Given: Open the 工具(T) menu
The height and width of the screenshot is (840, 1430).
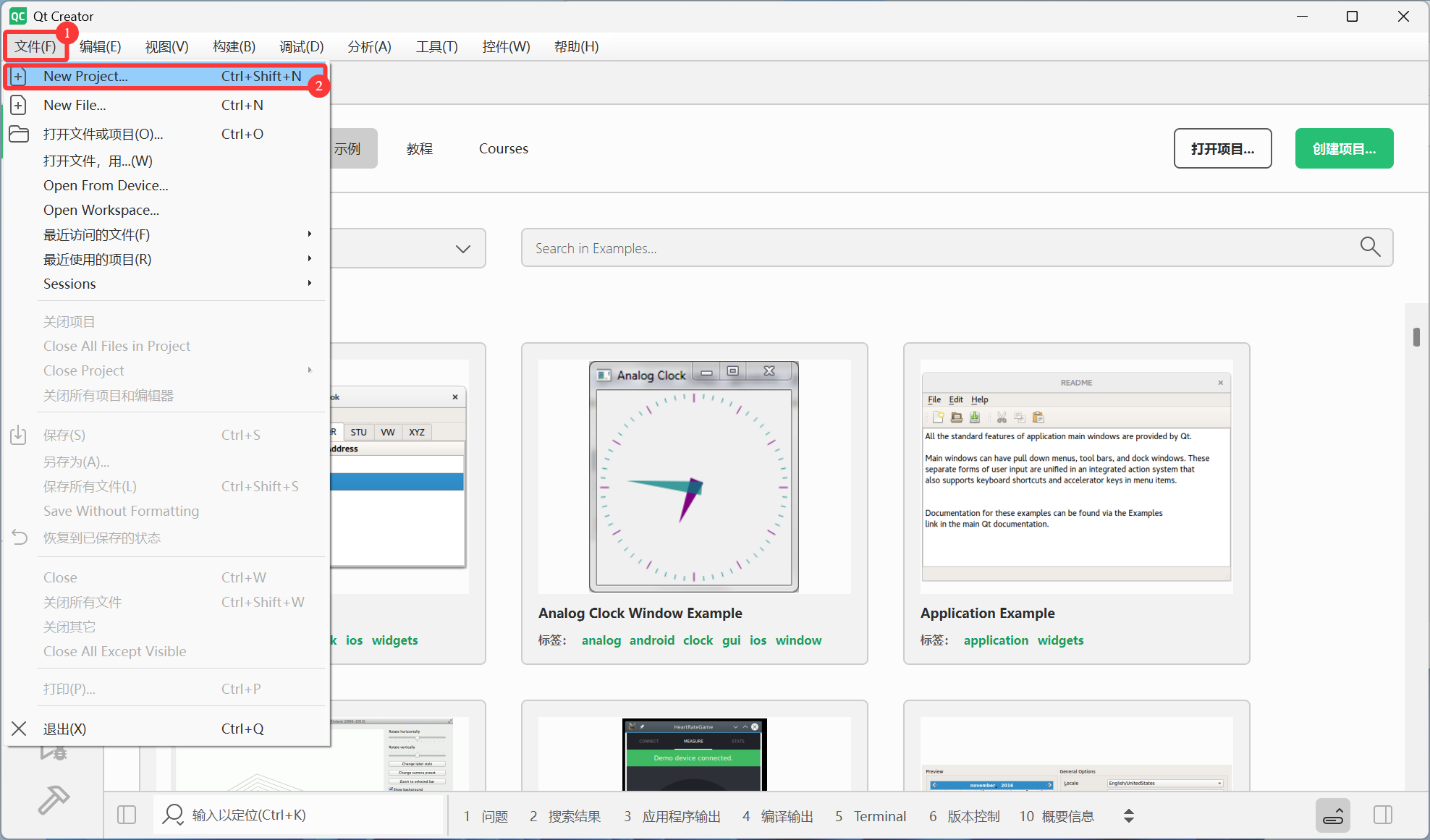Looking at the screenshot, I should pyautogui.click(x=436, y=46).
